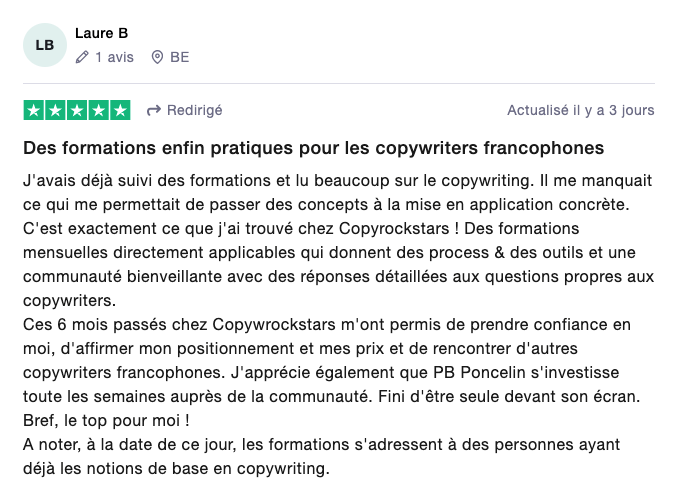Screen dimensions: 678x486
Task: Click the Redirigé label
Action: [195, 110]
